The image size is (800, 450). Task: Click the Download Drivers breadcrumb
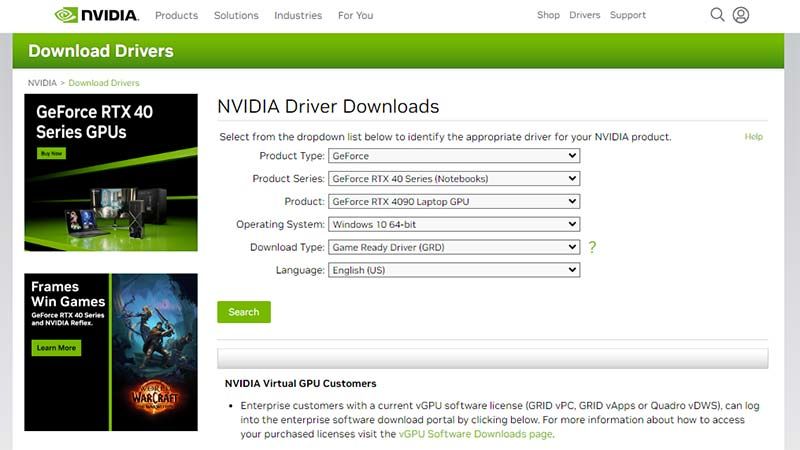(104, 83)
